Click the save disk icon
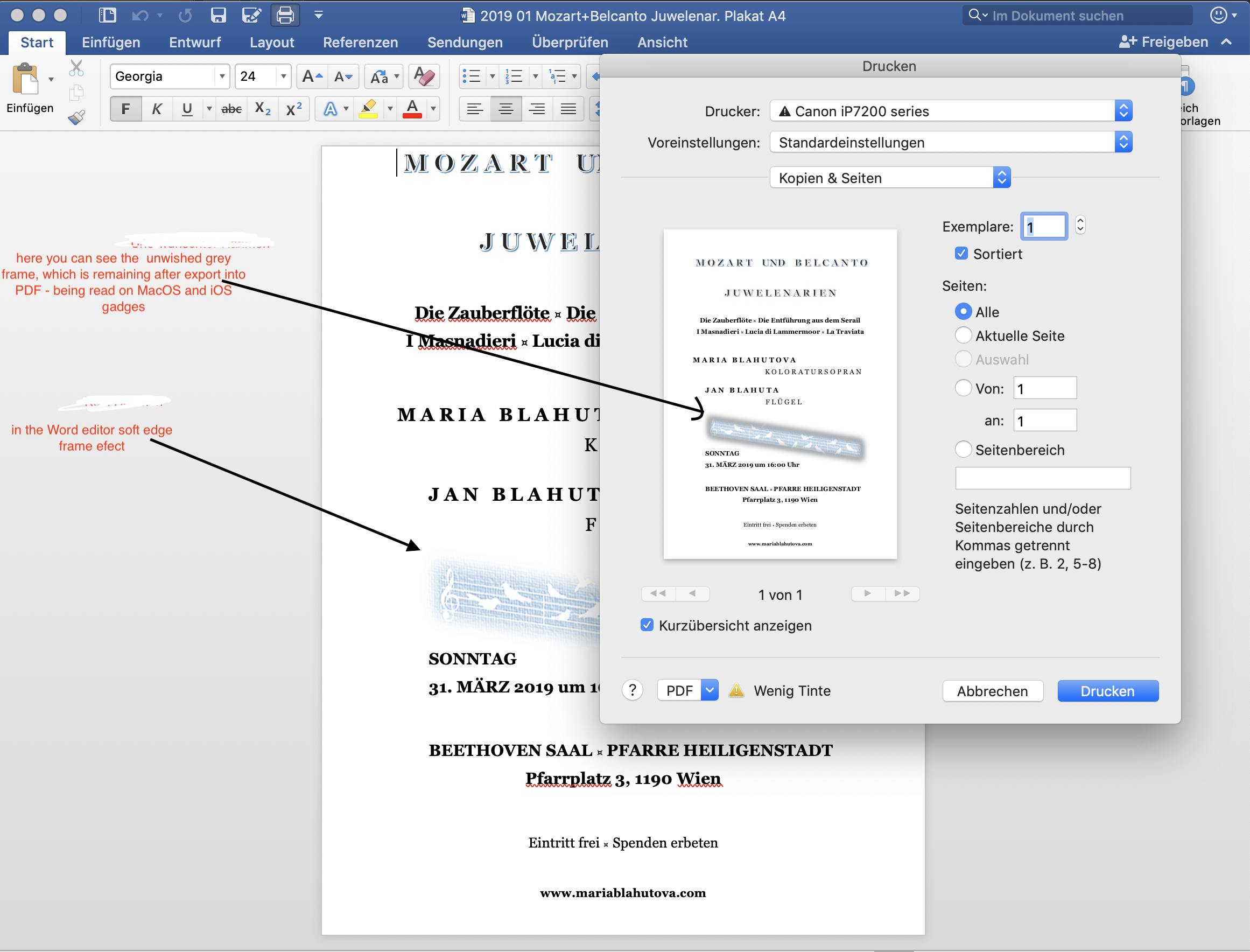Viewport: 1250px width, 952px height. (218, 15)
